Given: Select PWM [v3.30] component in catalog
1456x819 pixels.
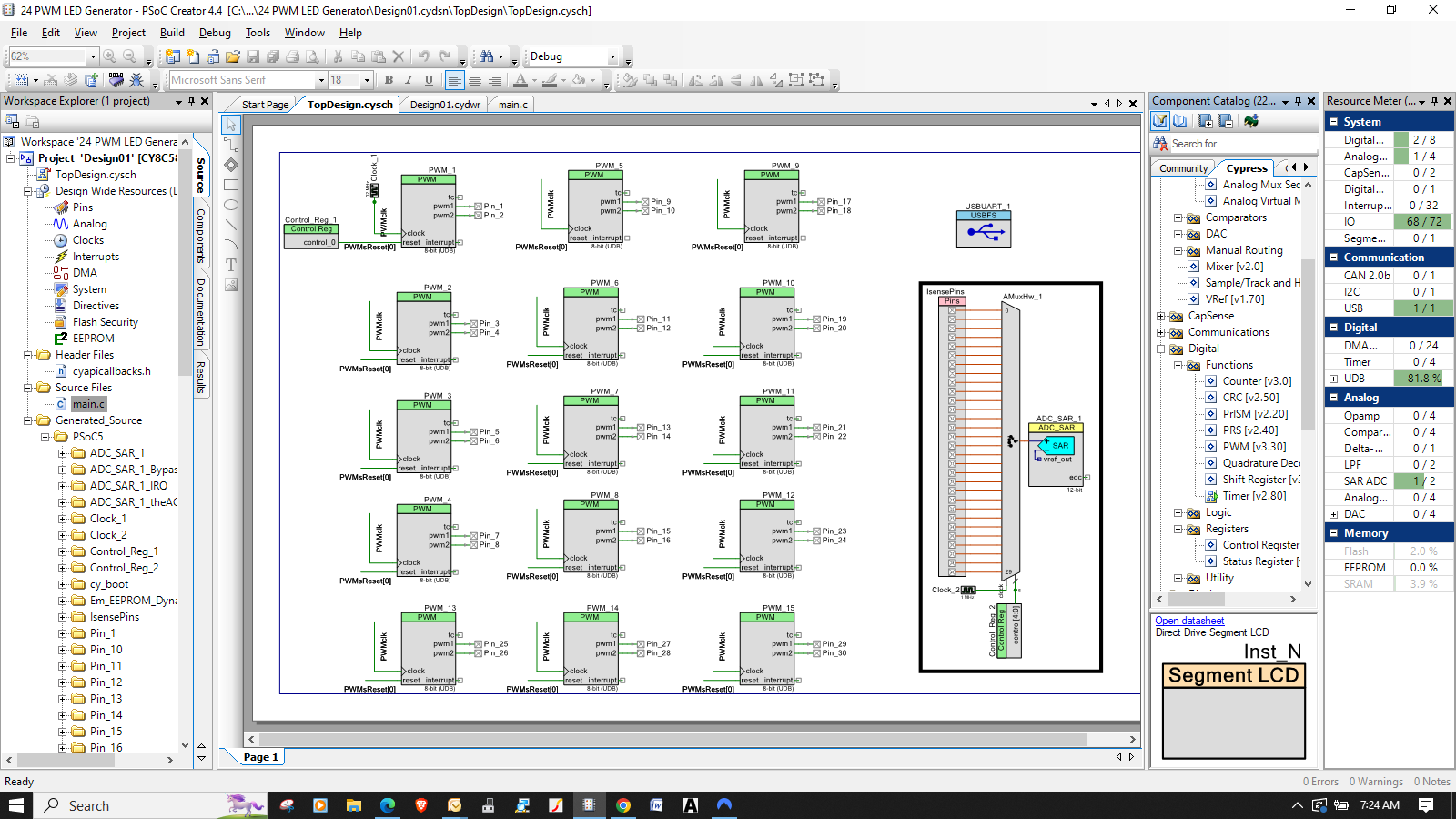Looking at the screenshot, I should [1254, 447].
